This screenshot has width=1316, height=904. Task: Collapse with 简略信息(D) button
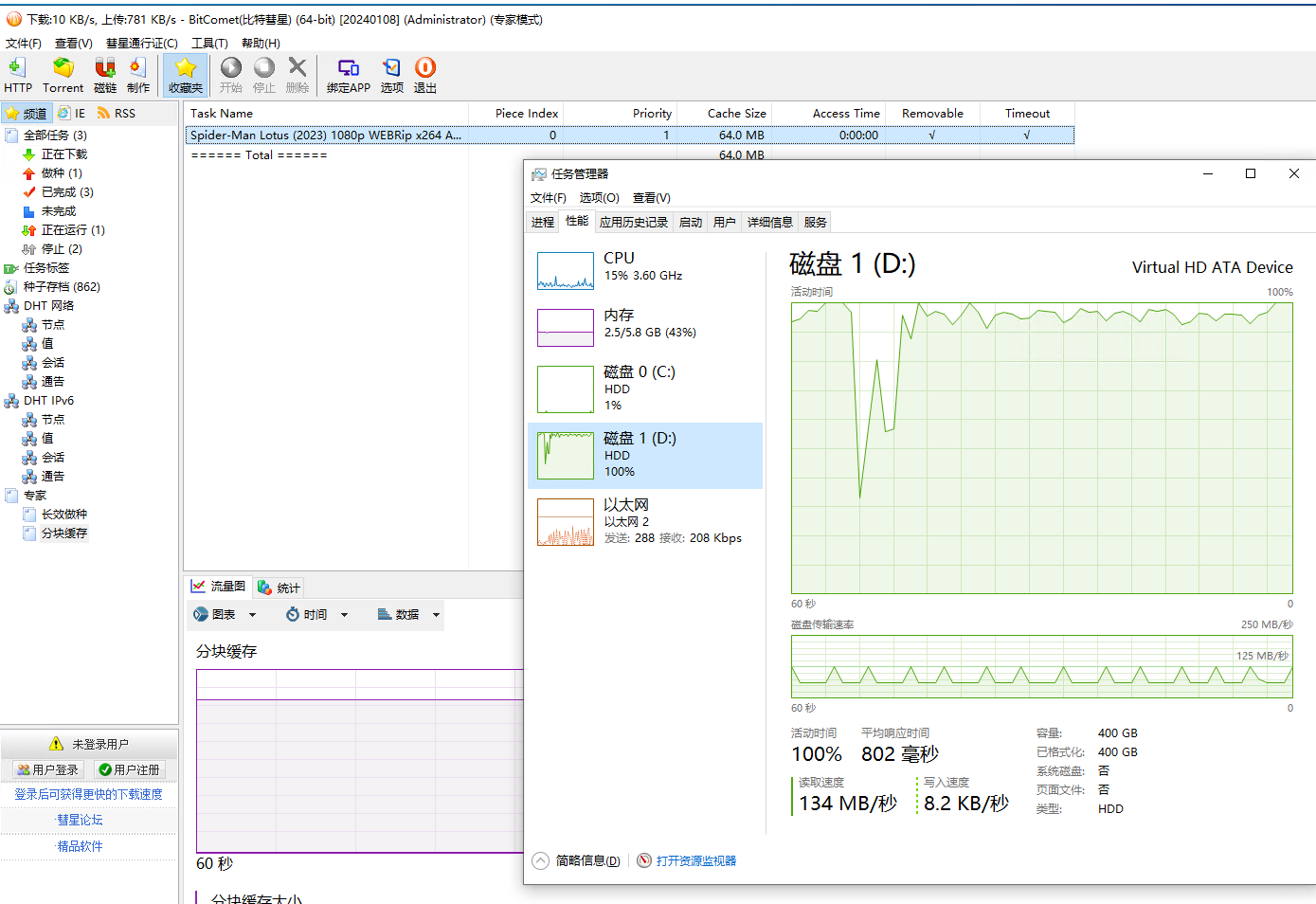pos(577,860)
